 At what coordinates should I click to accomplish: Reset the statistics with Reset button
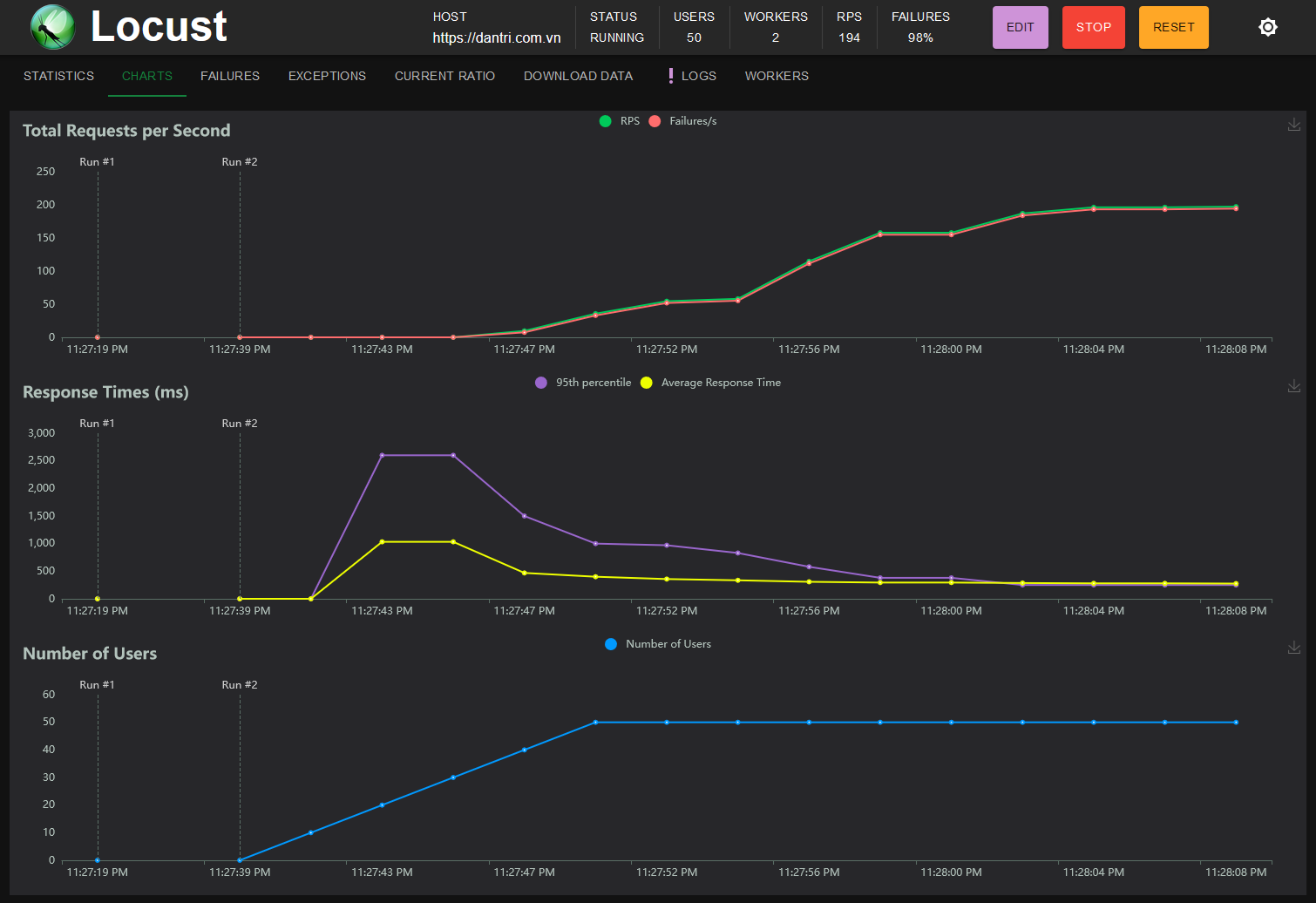point(1174,27)
